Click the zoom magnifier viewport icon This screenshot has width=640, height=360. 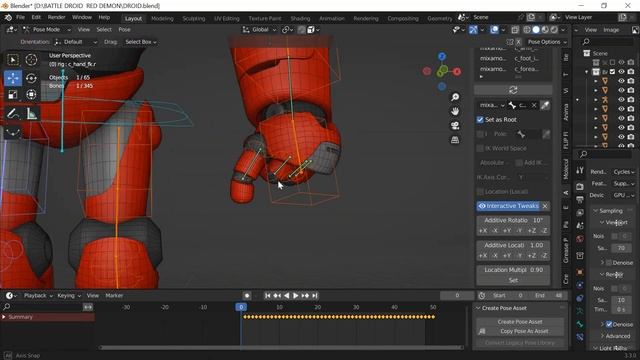coord(455,97)
